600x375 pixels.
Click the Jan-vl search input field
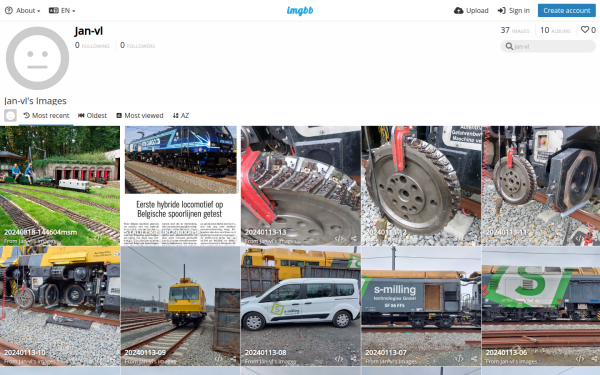(548, 46)
